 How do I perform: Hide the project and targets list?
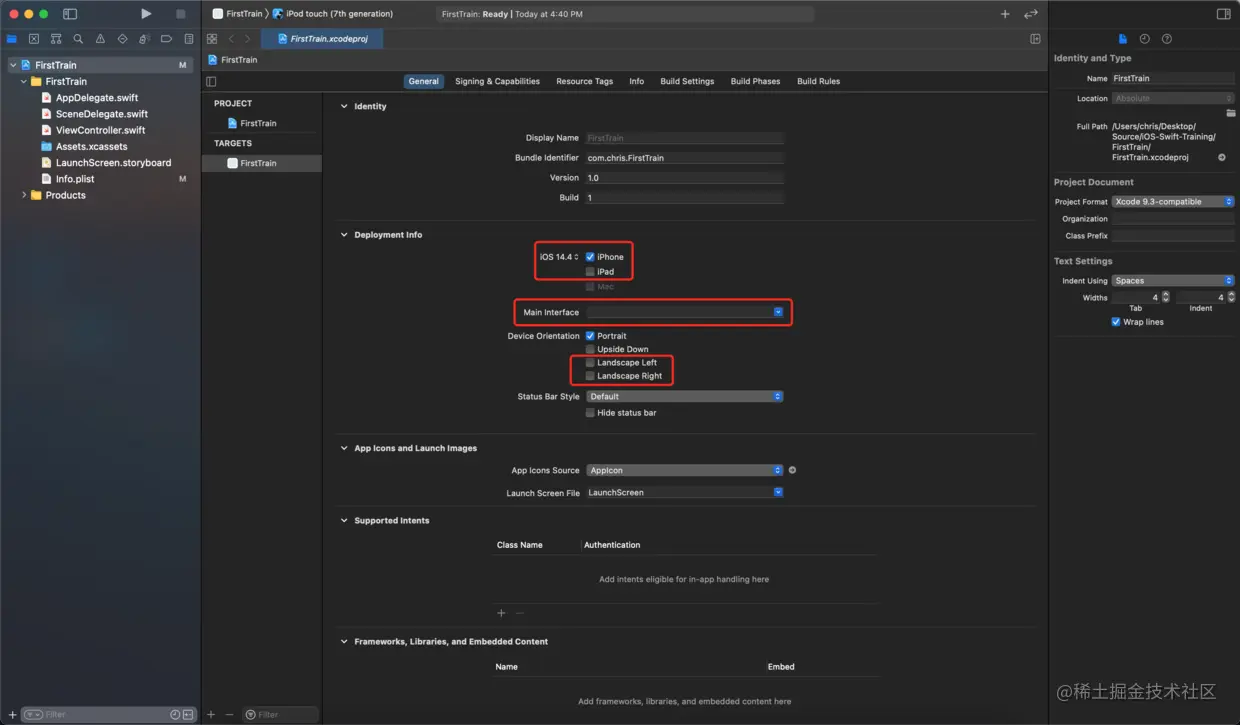[211, 81]
